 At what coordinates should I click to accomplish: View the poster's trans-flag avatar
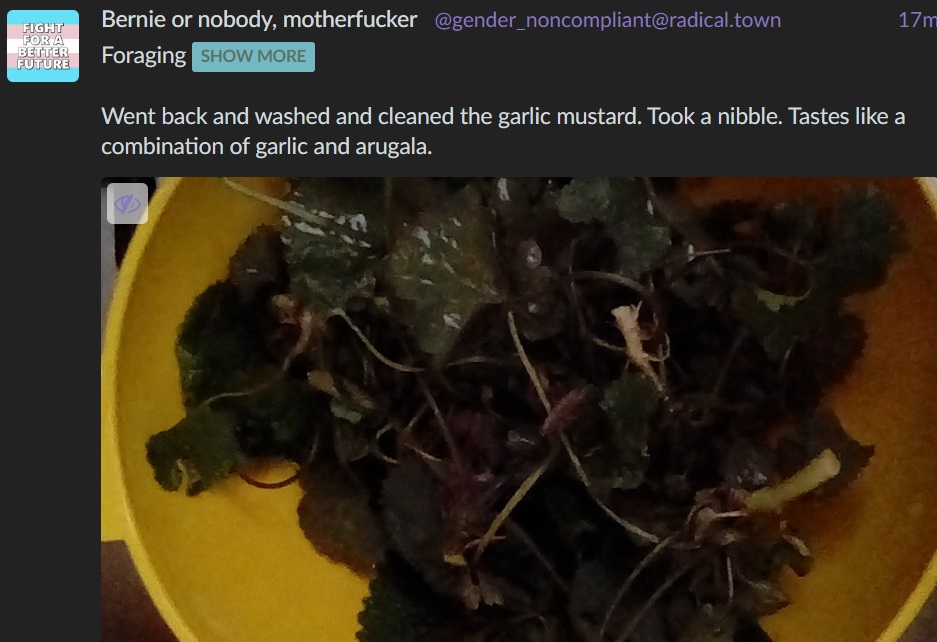pos(43,46)
